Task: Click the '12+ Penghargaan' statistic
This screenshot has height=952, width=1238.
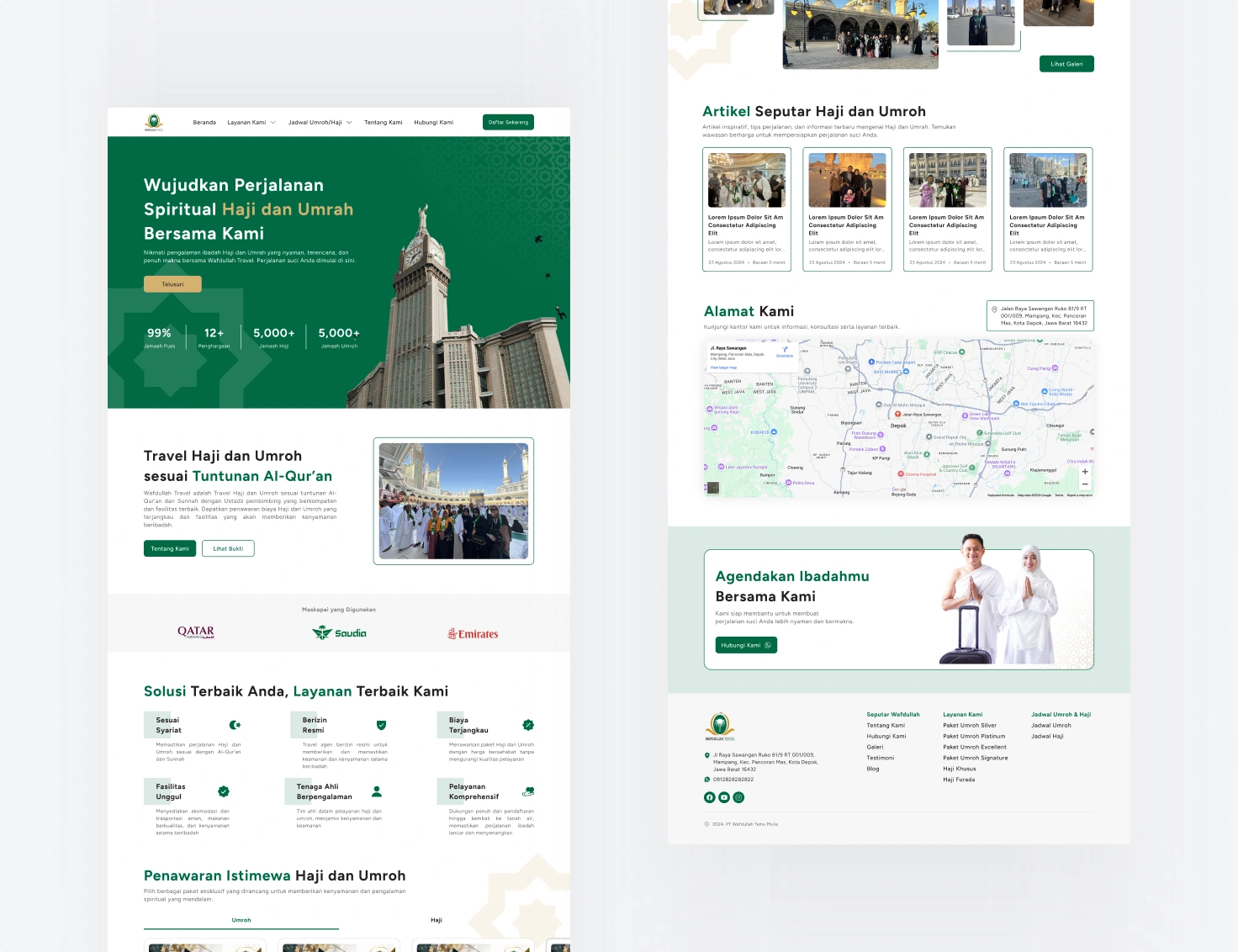Action: coord(214,337)
